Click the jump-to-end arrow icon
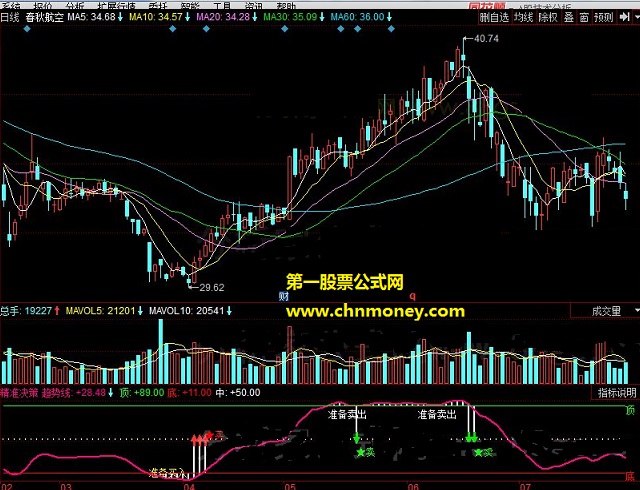The width and height of the screenshot is (640, 490). point(624,17)
